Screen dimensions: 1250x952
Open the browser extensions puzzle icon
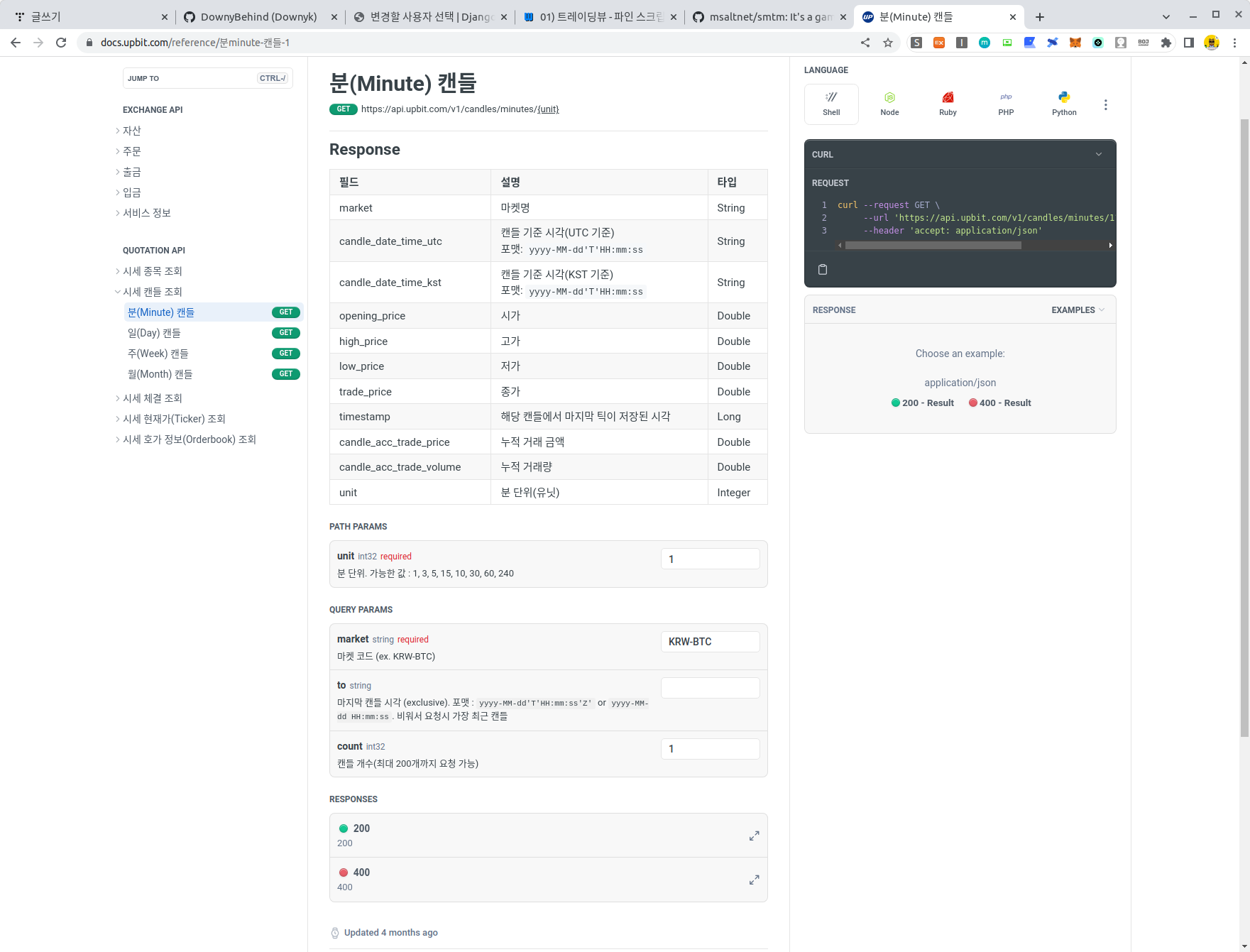pyautogui.click(x=1166, y=43)
